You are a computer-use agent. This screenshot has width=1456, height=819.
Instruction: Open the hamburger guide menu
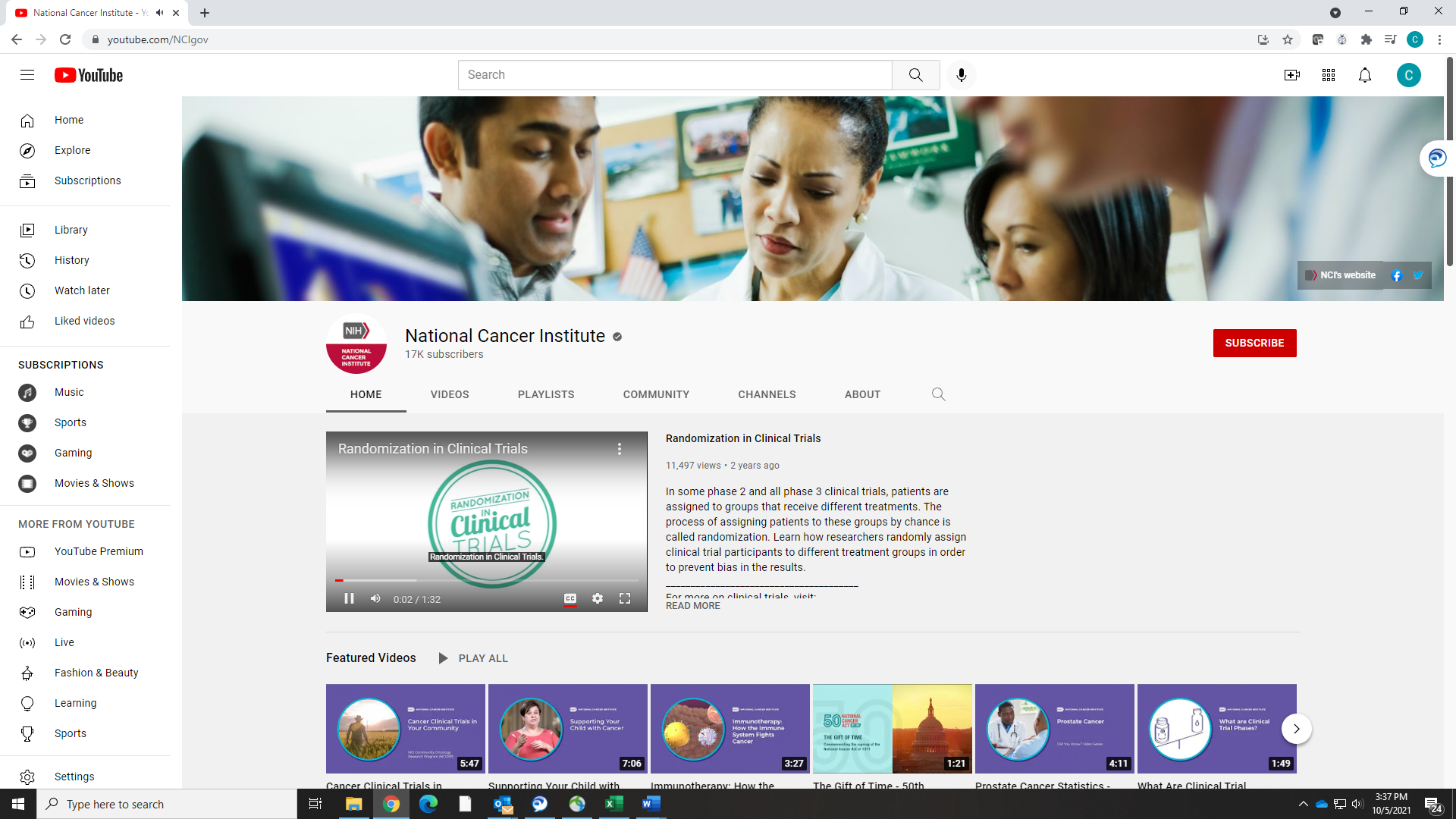click(x=27, y=75)
